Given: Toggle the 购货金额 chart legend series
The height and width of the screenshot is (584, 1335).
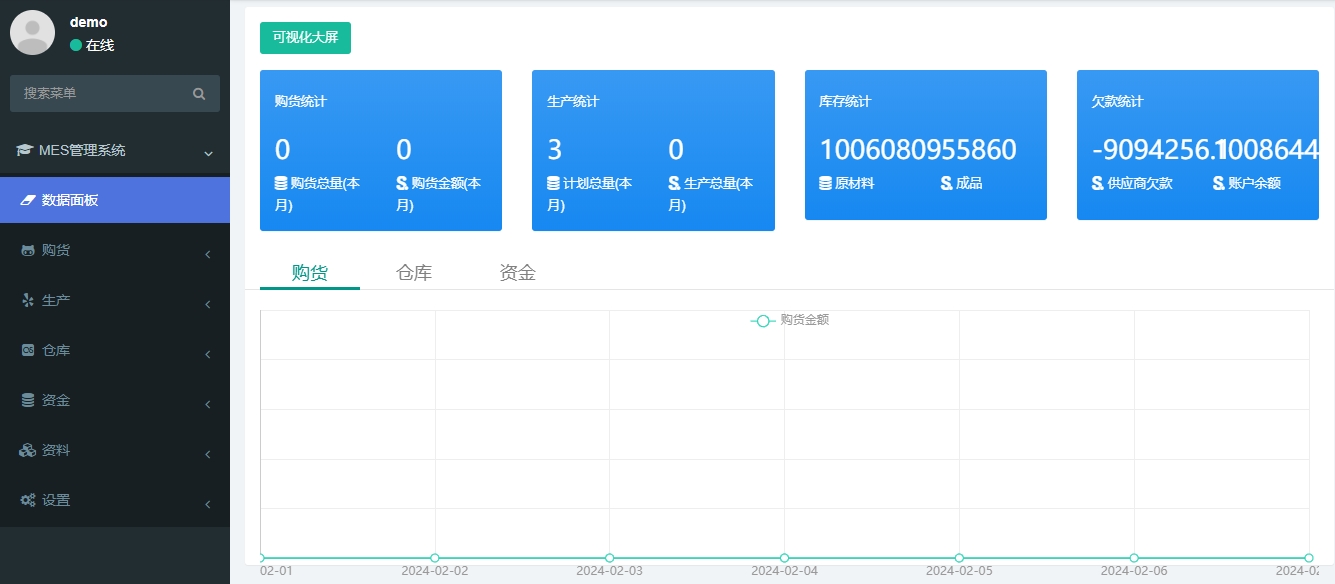Looking at the screenshot, I should (x=790, y=320).
